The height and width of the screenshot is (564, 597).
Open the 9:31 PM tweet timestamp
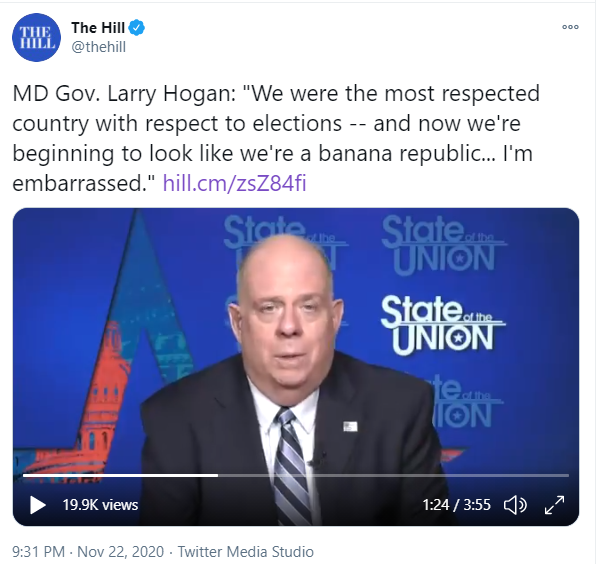coord(38,552)
